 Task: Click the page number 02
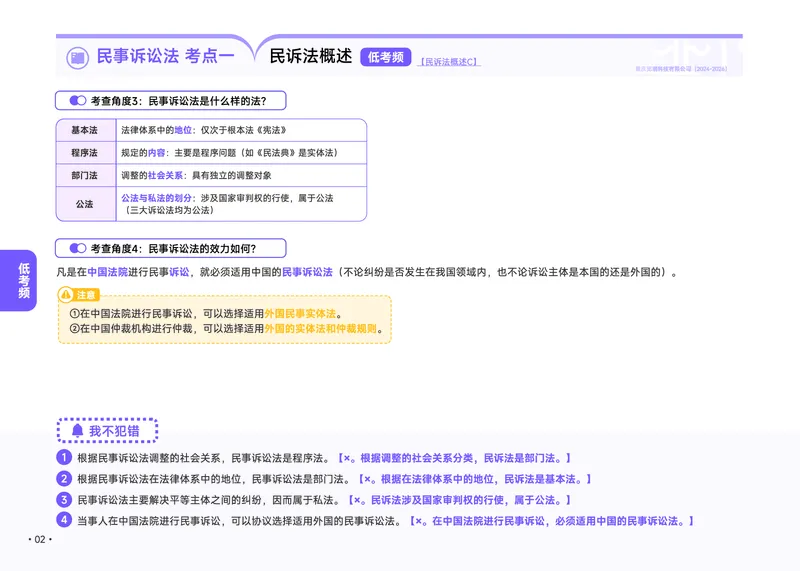coord(40,539)
